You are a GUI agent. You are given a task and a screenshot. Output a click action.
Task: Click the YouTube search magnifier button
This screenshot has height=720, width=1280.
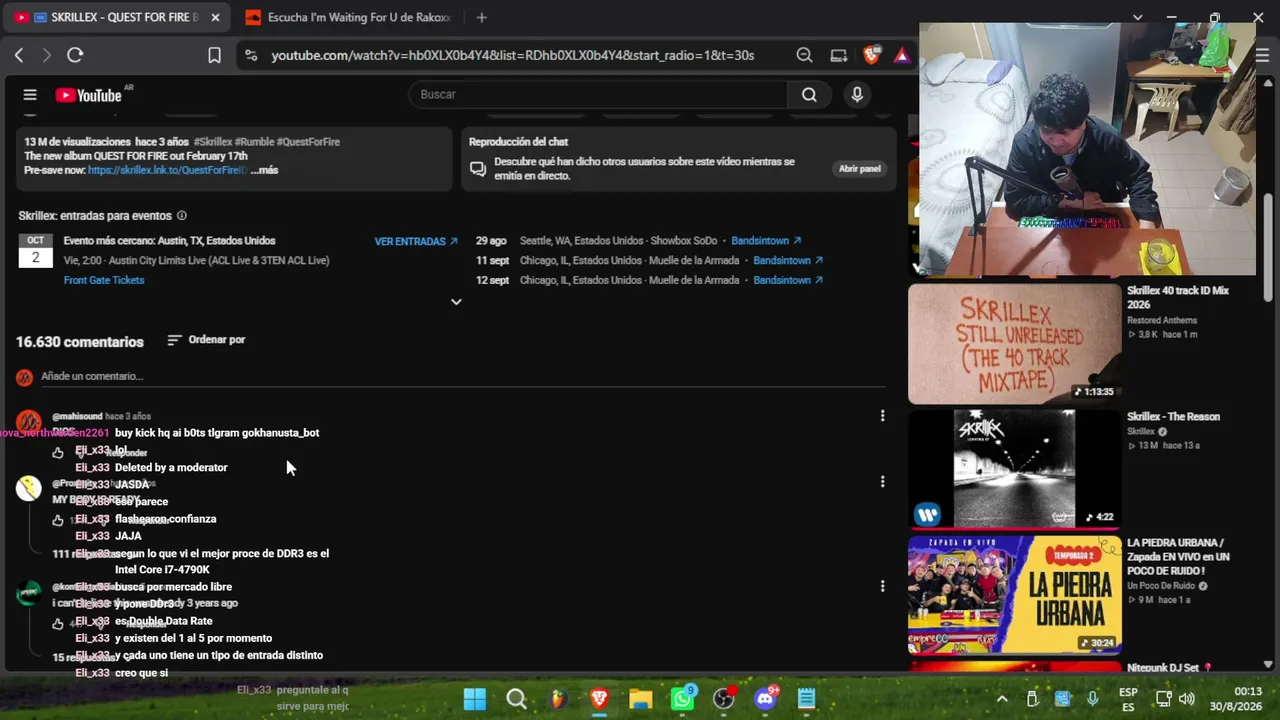click(x=809, y=95)
